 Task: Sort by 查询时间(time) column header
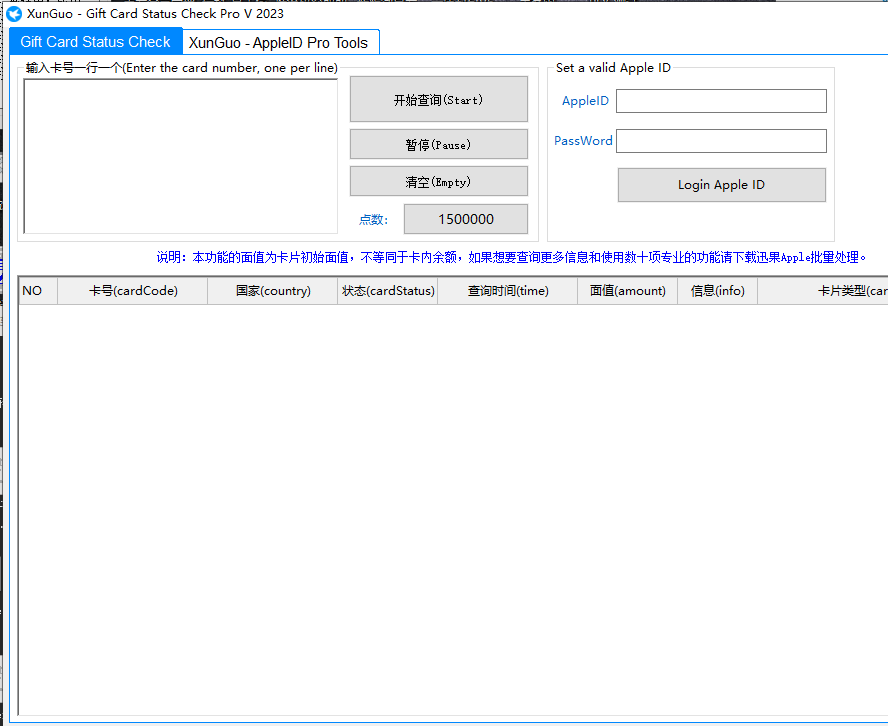507,291
